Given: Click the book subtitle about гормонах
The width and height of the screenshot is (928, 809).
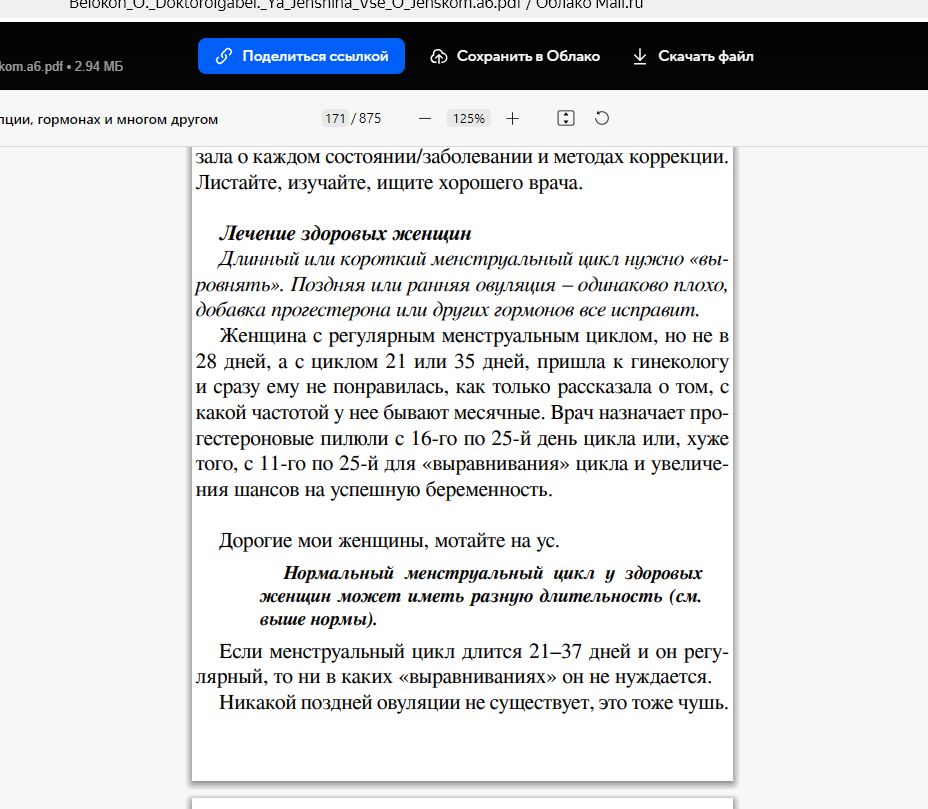Looking at the screenshot, I should tap(110, 118).
